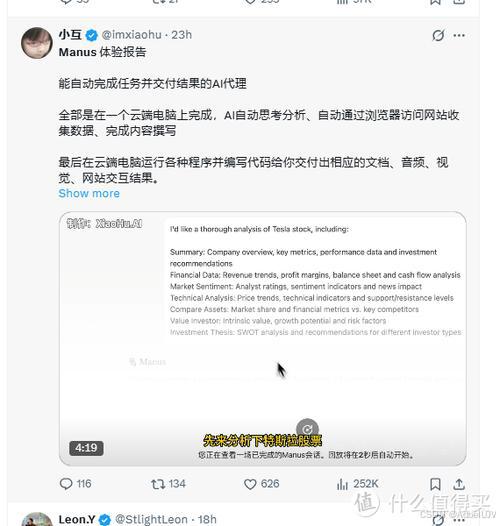Open the three-dot more menu on 小互's tweet
This screenshot has width=500, height=526.
click(459, 35)
